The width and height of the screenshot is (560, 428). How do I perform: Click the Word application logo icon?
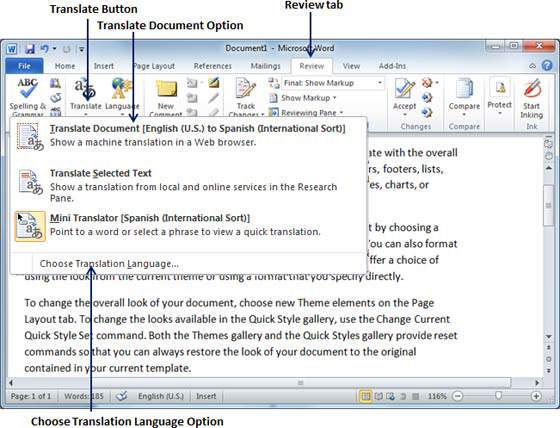pos(12,49)
